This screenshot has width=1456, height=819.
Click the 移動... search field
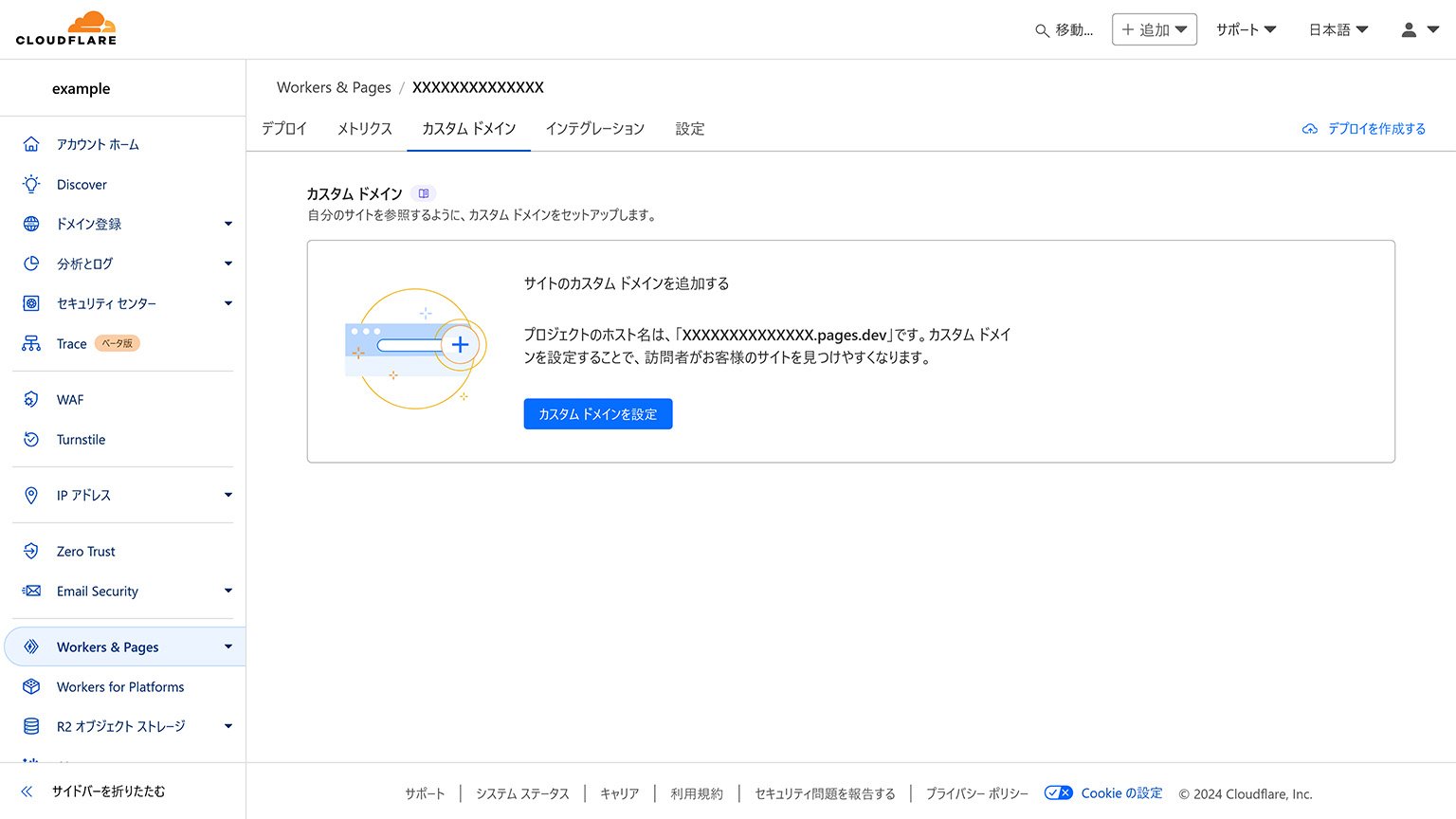(1064, 30)
